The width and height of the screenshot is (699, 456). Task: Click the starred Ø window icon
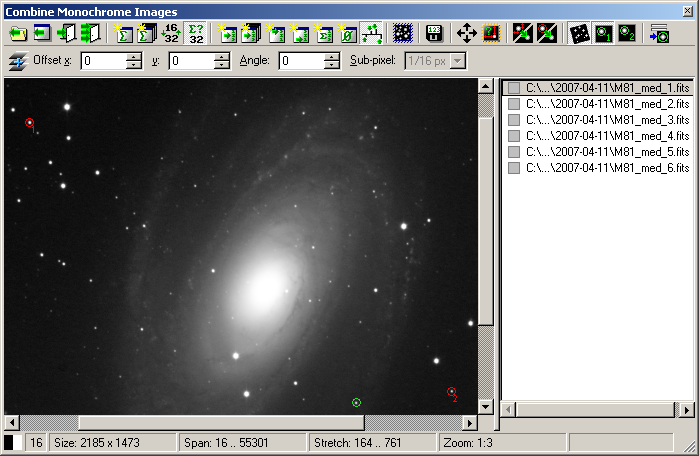click(x=347, y=33)
